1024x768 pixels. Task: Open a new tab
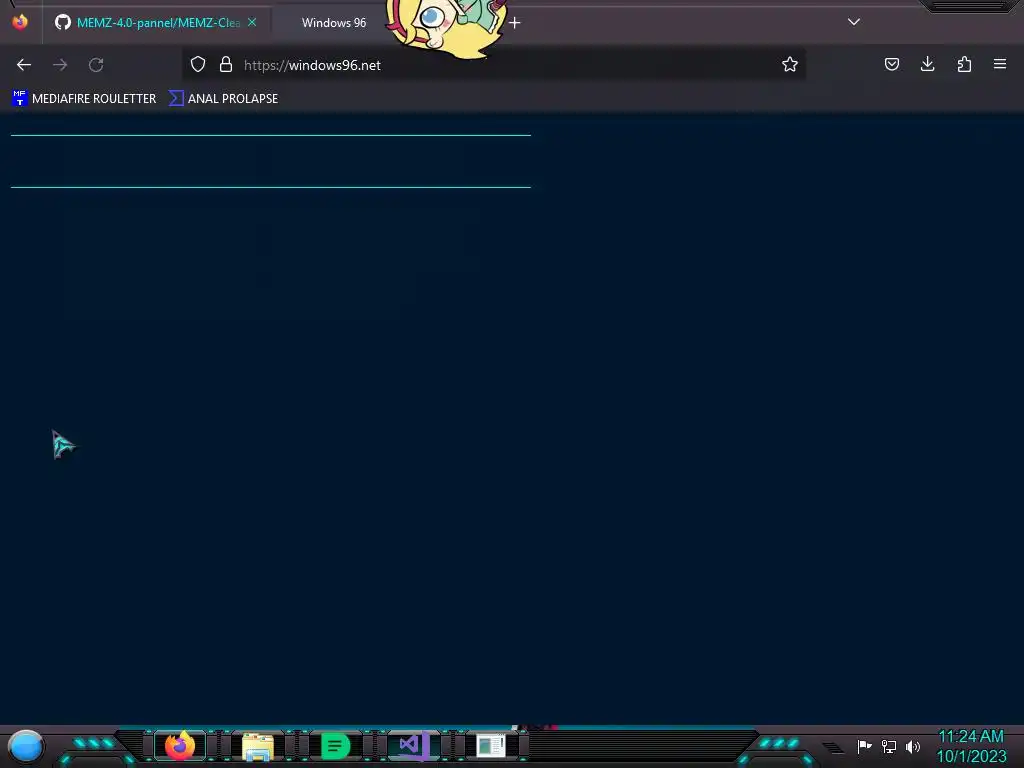pyautogui.click(x=515, y=23)
